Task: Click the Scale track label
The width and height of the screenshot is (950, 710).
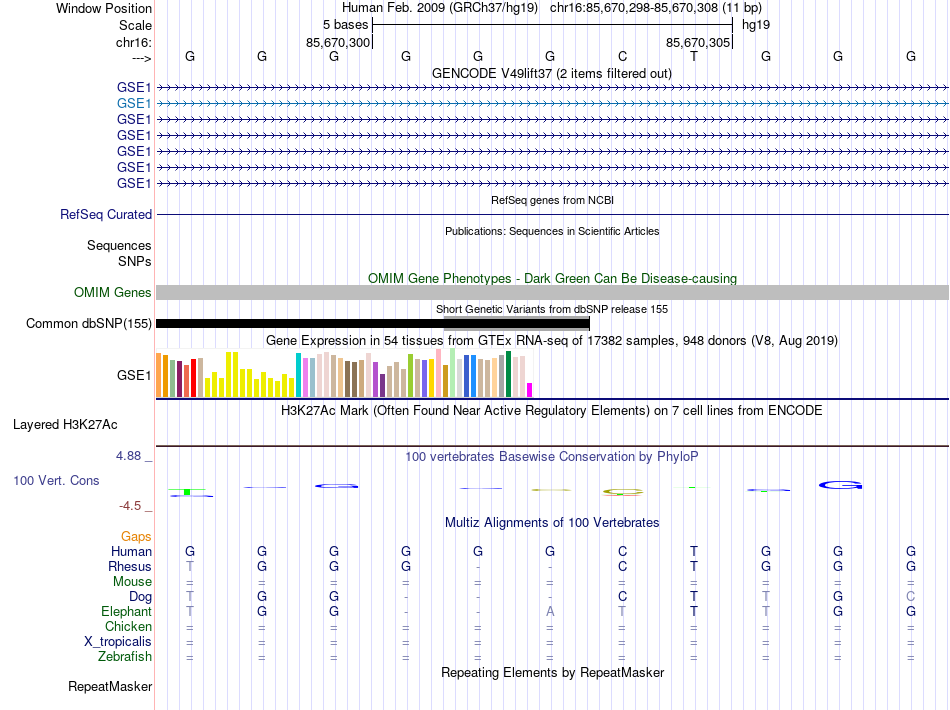Action: 135,25
